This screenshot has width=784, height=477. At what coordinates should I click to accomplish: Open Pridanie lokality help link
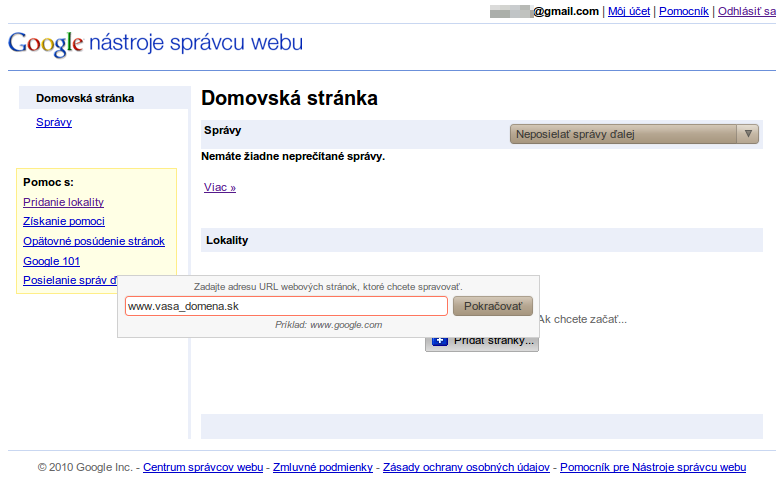pyautogui.click(x=64, y=202)
